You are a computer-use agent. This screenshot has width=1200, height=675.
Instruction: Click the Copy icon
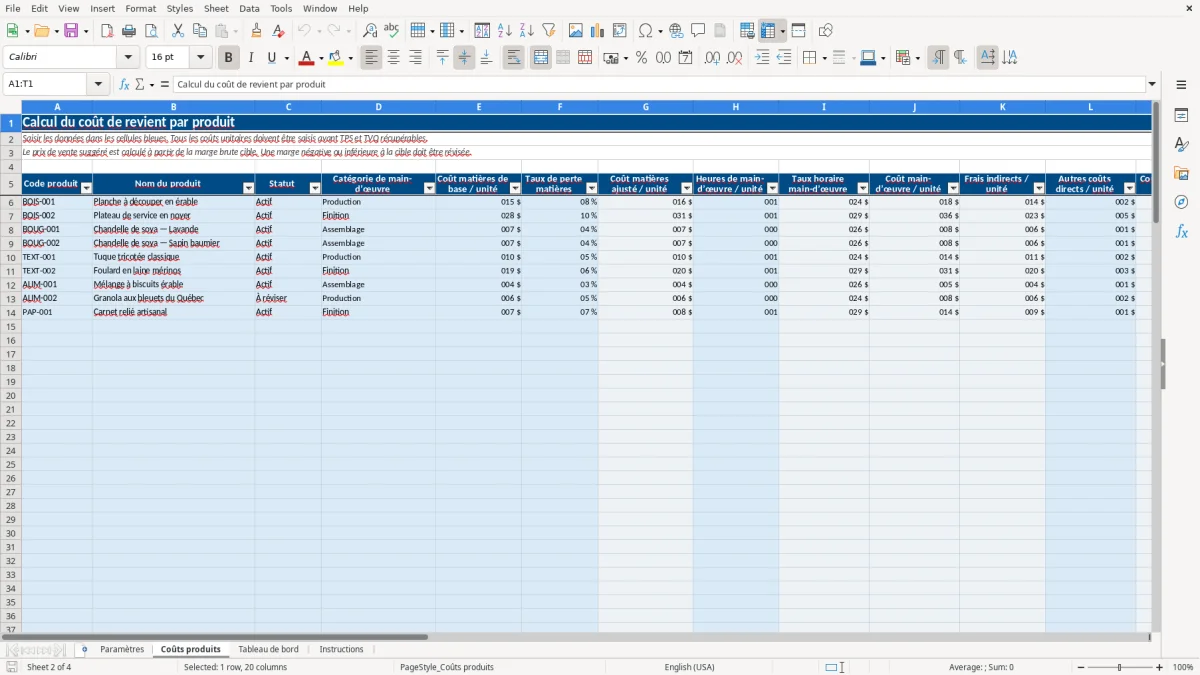point(200,31)
